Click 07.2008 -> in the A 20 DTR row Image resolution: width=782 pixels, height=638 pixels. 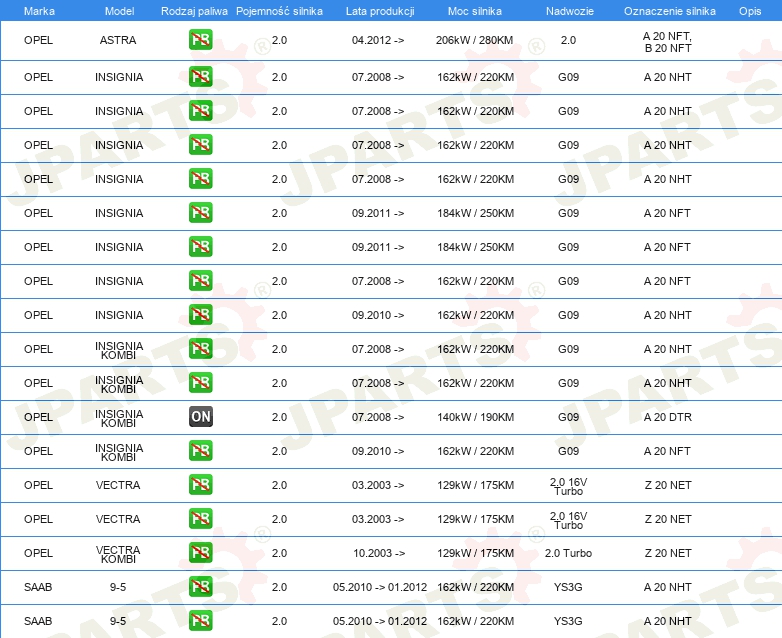pyautogui.click(x=378, y=417)
